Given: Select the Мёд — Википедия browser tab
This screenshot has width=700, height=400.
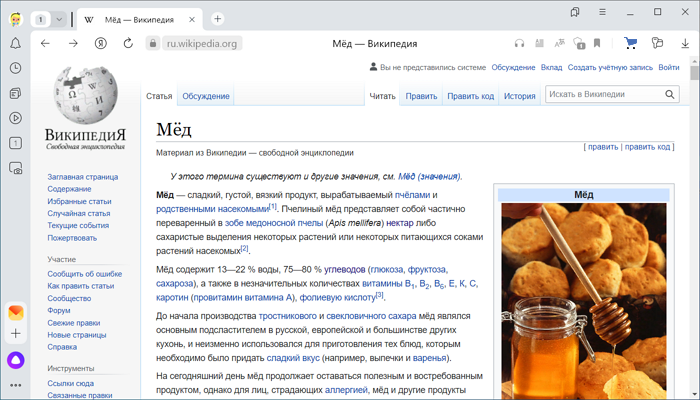Looking at the screenshot, I should coord(140,20).
